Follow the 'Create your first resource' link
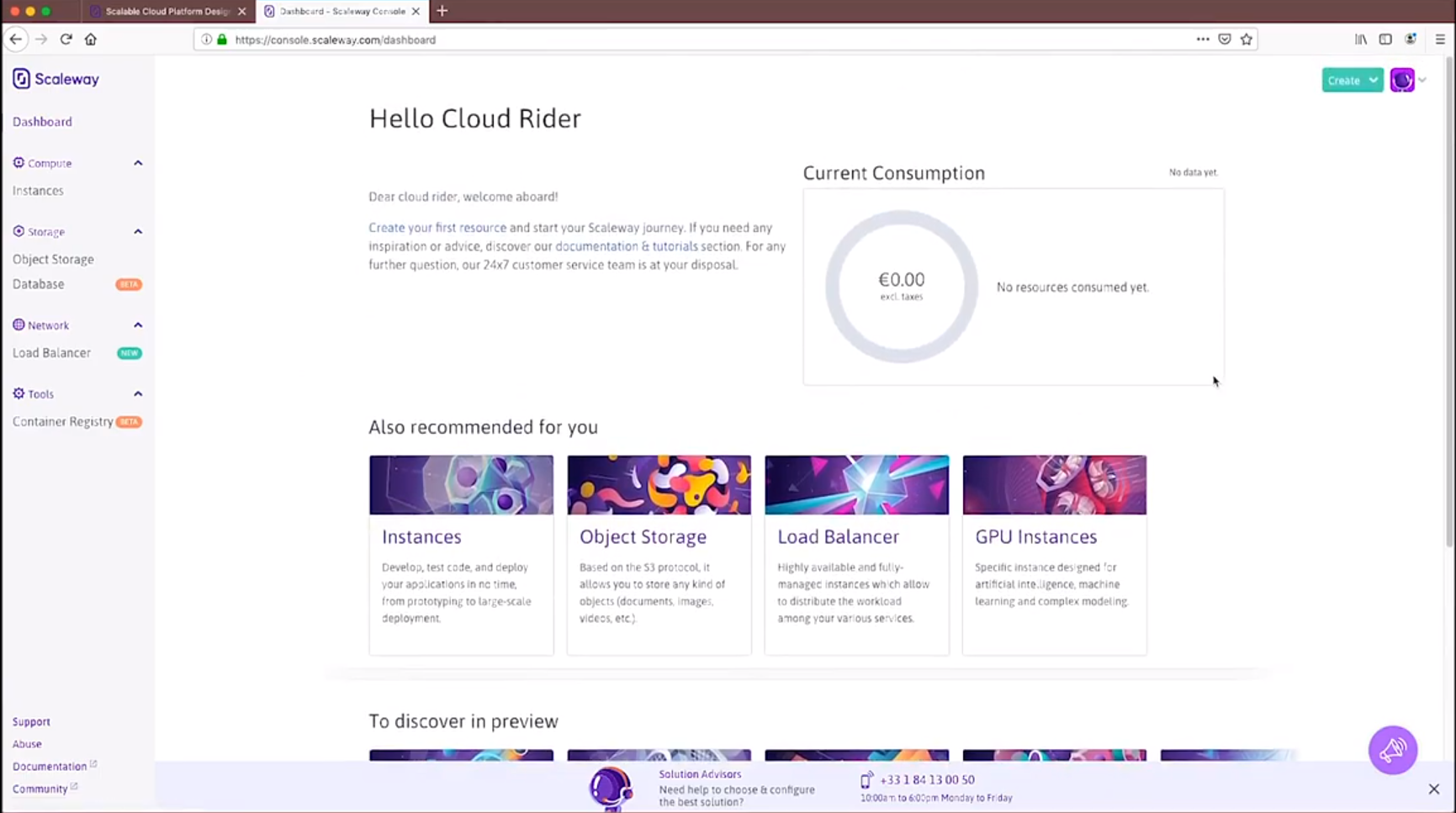Screen dimensions: 1456x813 click(x=437, y=228)
